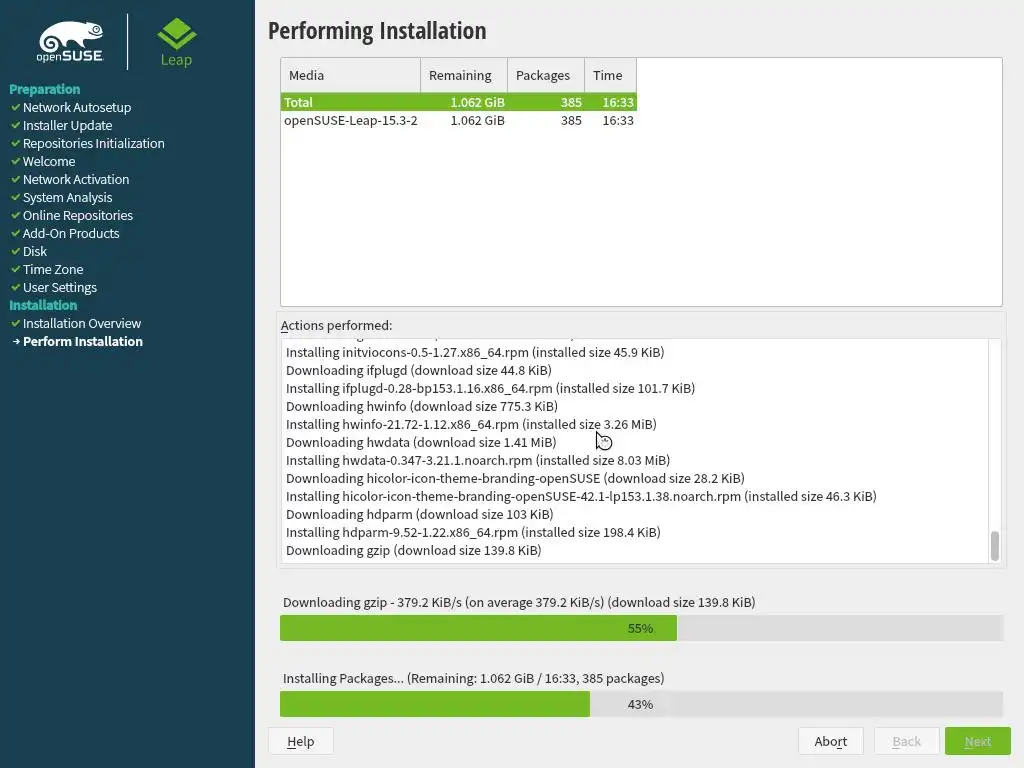1024x768 pixels.
Task: Click the Network Activation step label
Action: pyautogui.click(x=76, y=179)
